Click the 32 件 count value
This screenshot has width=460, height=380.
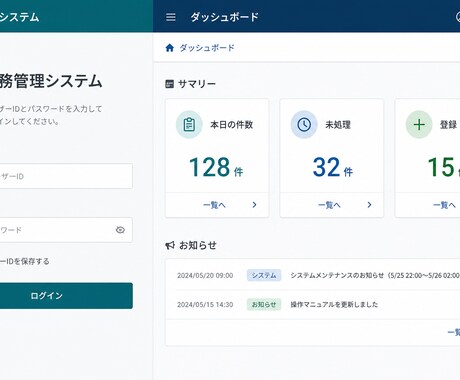click(x=332, y=167)
